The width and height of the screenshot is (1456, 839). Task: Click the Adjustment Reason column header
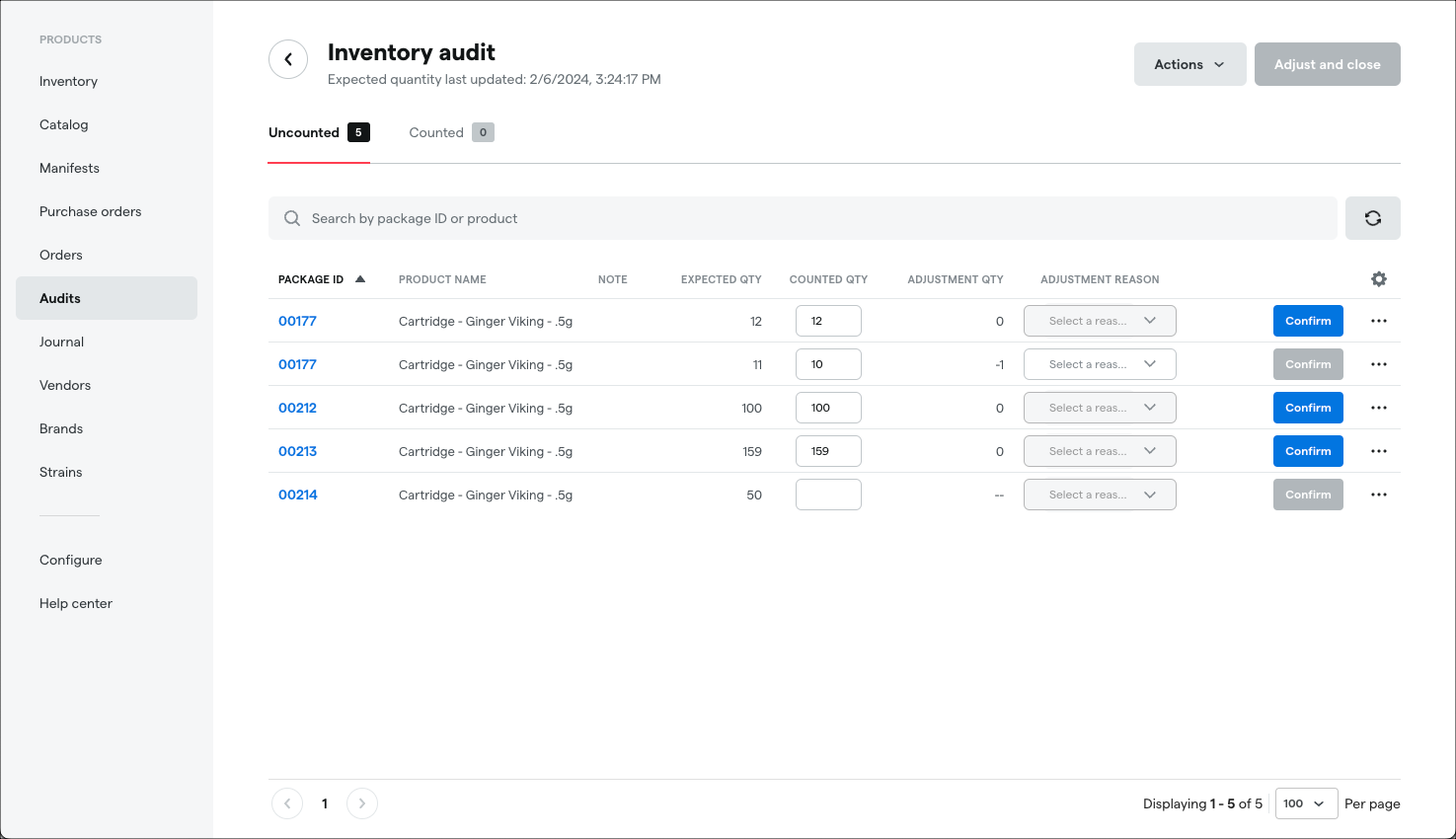[x=1100, y=279]
